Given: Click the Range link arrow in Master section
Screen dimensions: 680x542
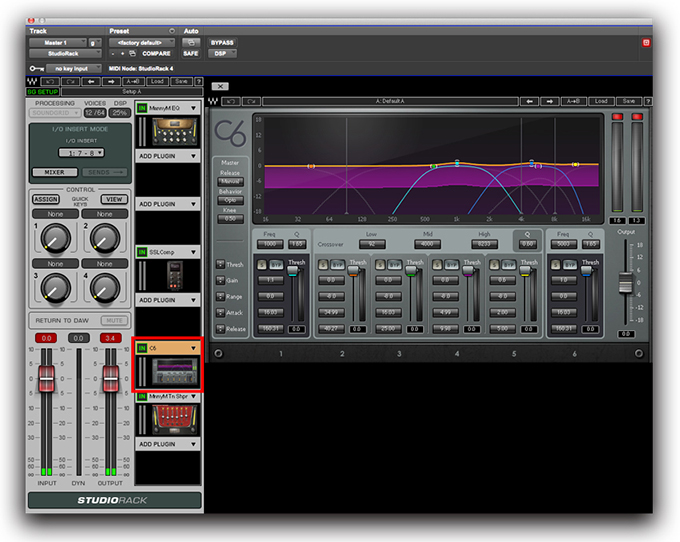Looking at the screenshot, I should pyautogui.click(x=220, y=297).
